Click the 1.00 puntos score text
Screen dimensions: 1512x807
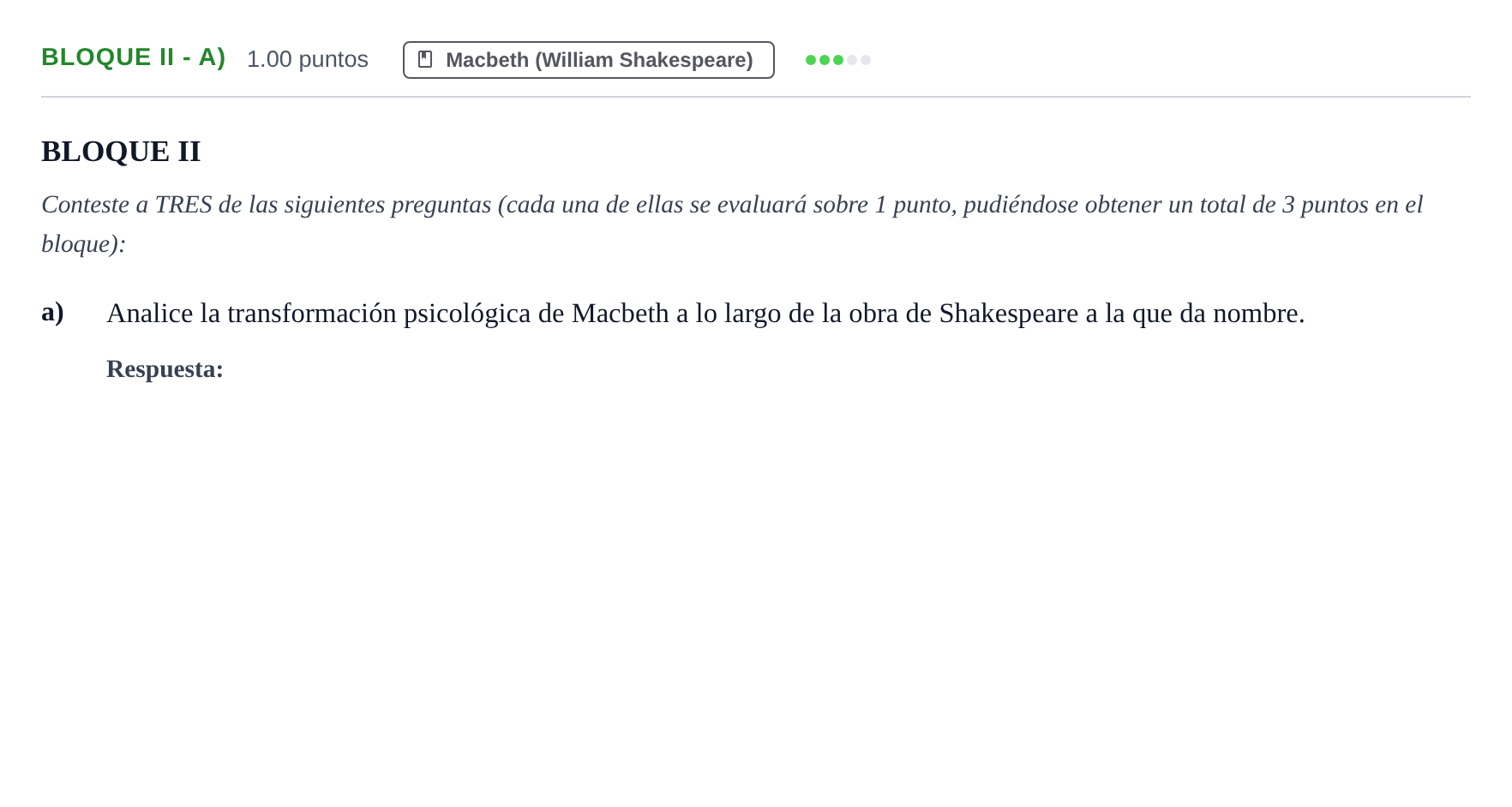308,59
